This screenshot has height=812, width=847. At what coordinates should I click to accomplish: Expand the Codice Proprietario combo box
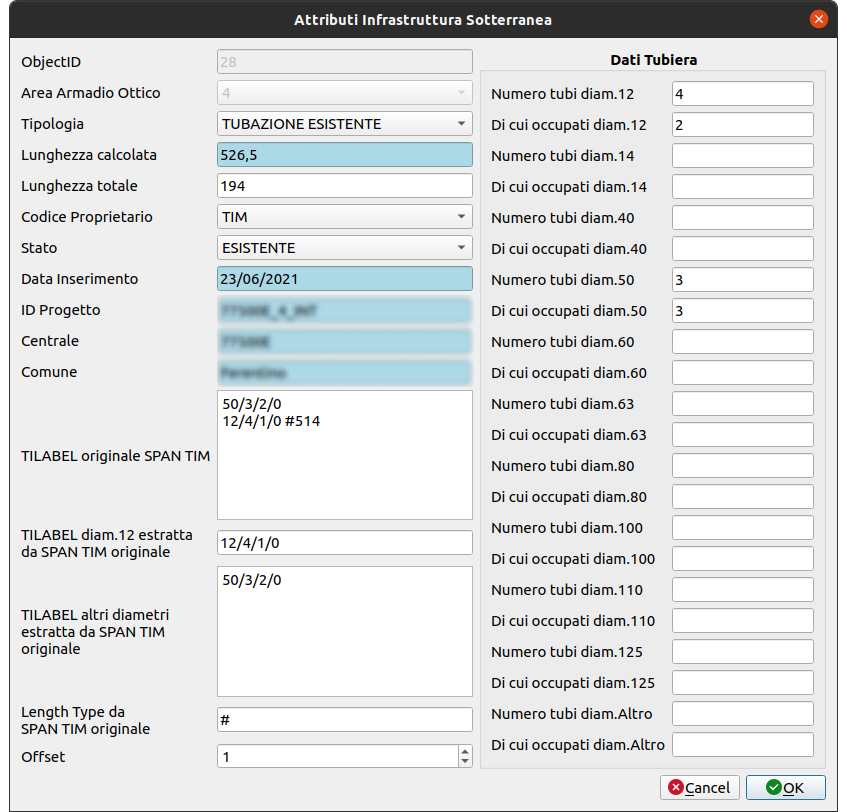[344, 217]
